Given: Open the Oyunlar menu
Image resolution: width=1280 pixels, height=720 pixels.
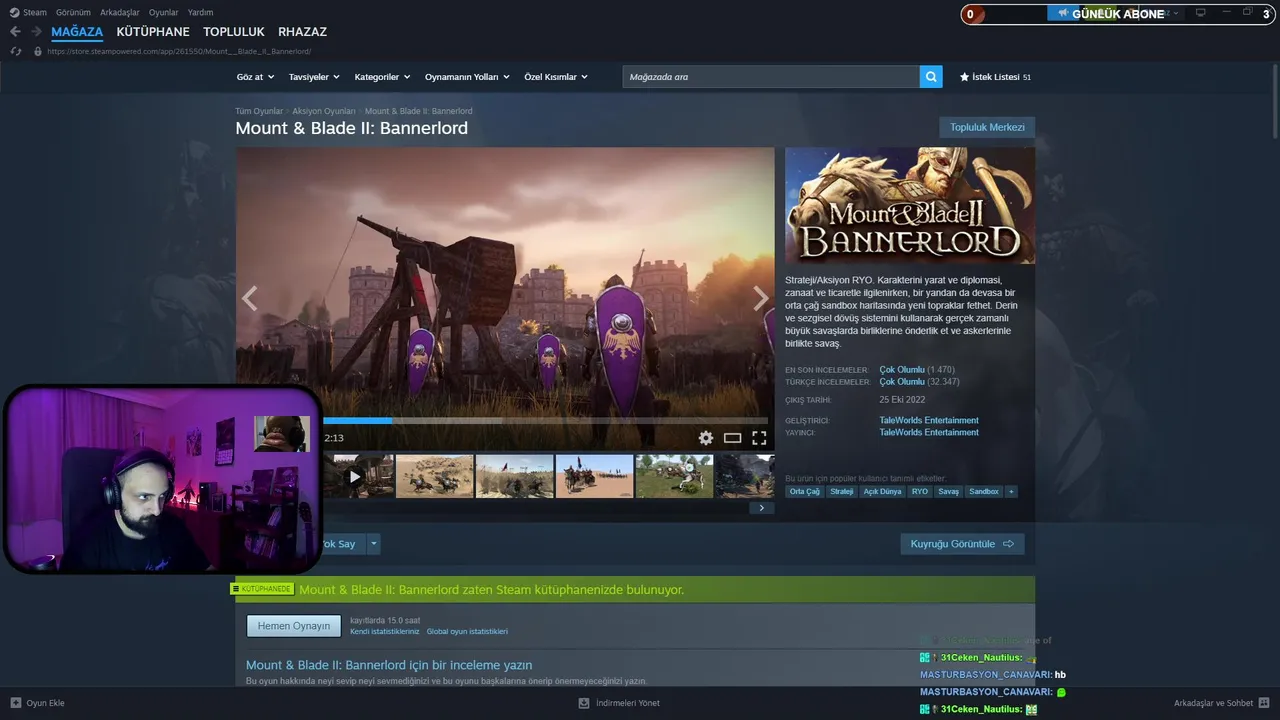Looking at the screenshot, I should [164, 12].
